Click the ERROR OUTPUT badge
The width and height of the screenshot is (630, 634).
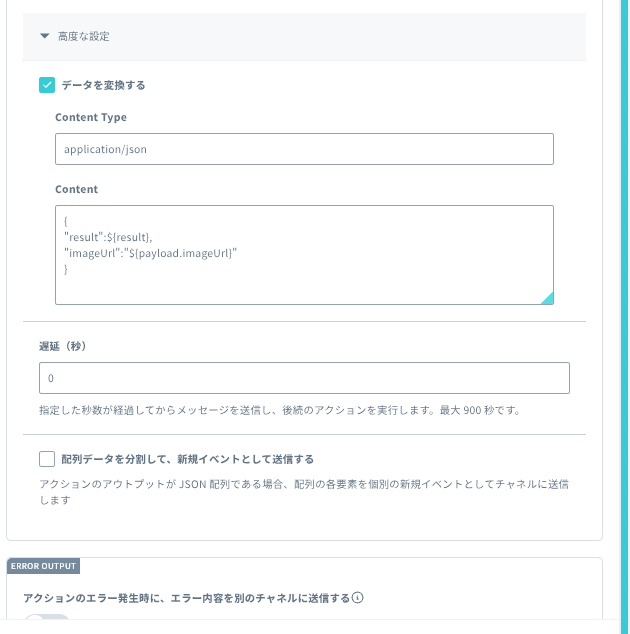coord(43,566)
